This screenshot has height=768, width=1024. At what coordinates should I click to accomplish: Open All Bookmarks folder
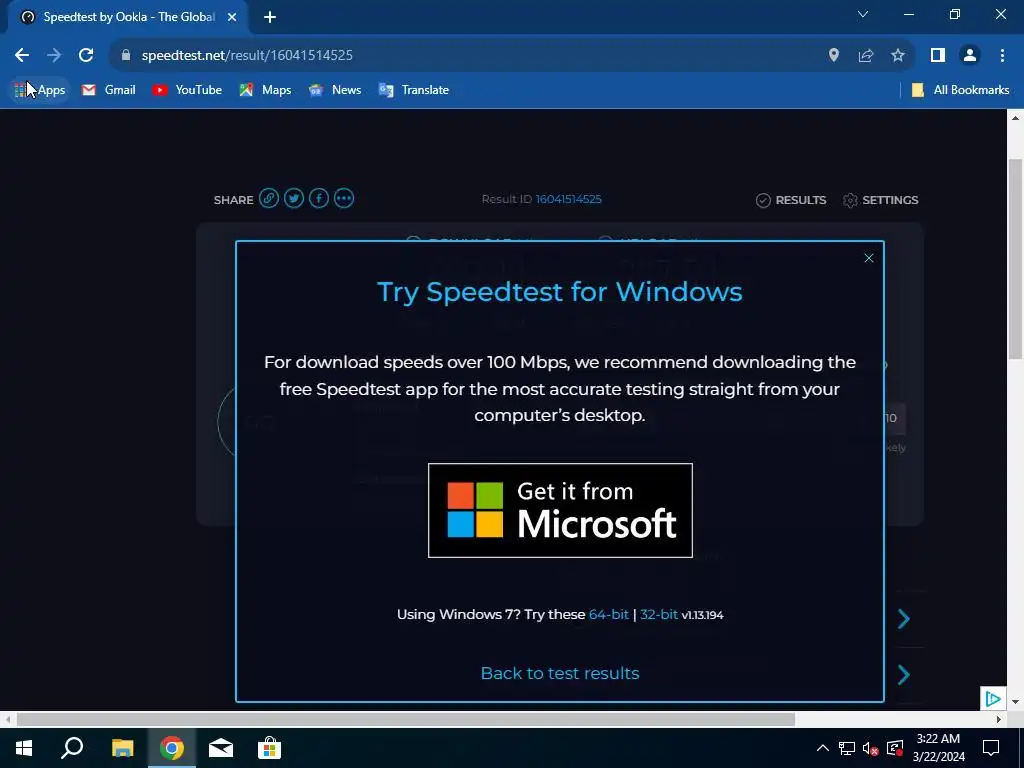tap(961, 90)
